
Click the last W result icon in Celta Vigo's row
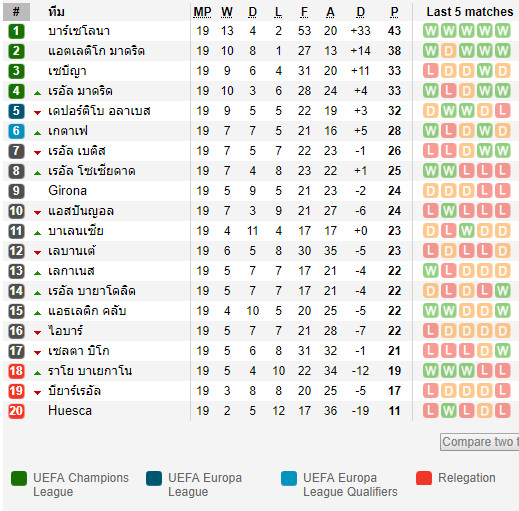(502, 351)
